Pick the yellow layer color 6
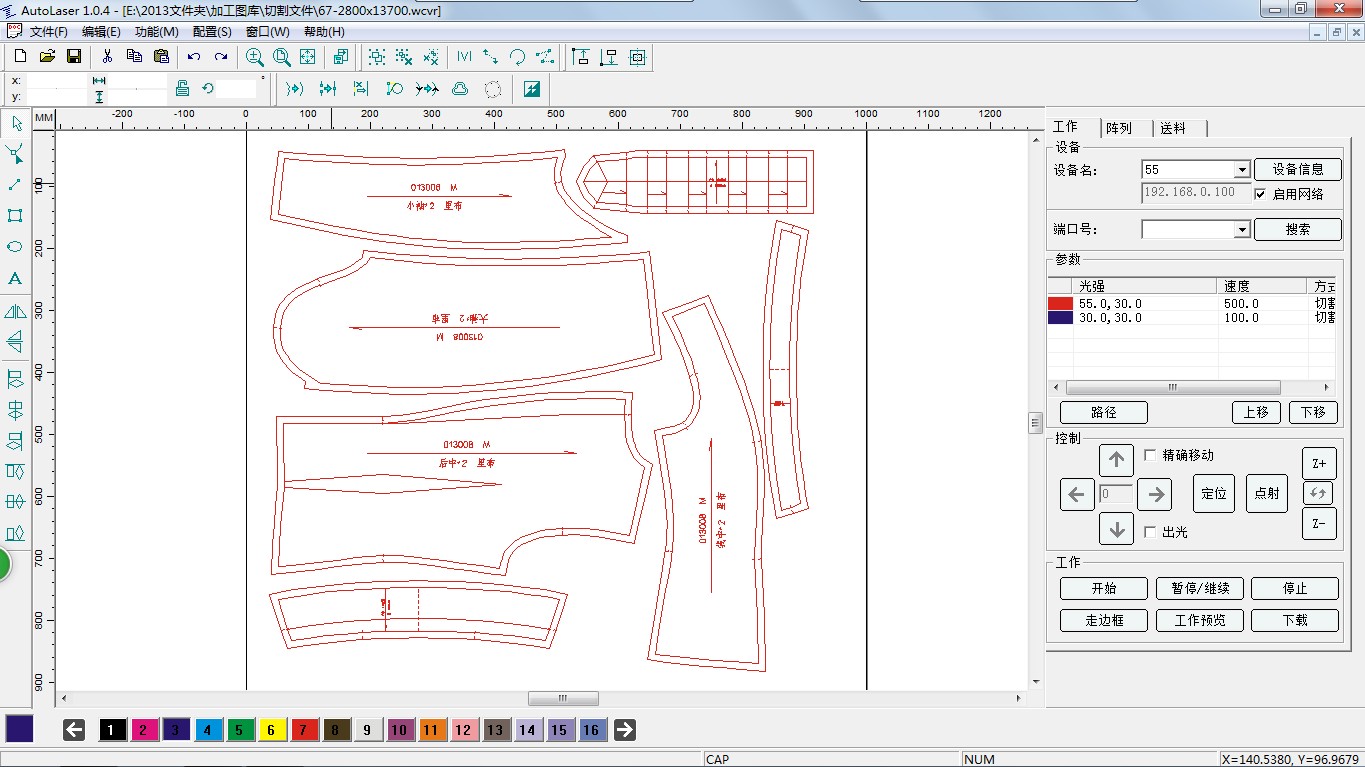Screen dimensions: 1365x767 (x=271, y=730)
